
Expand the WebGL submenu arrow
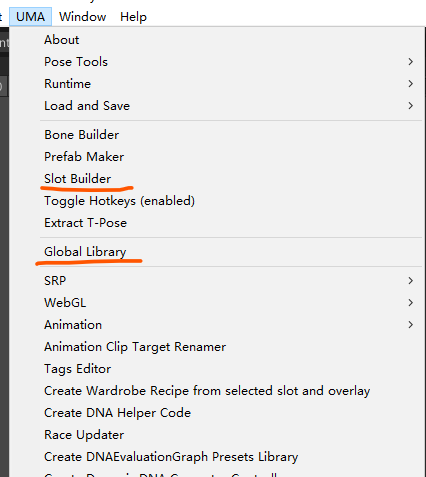coord(411,303)
